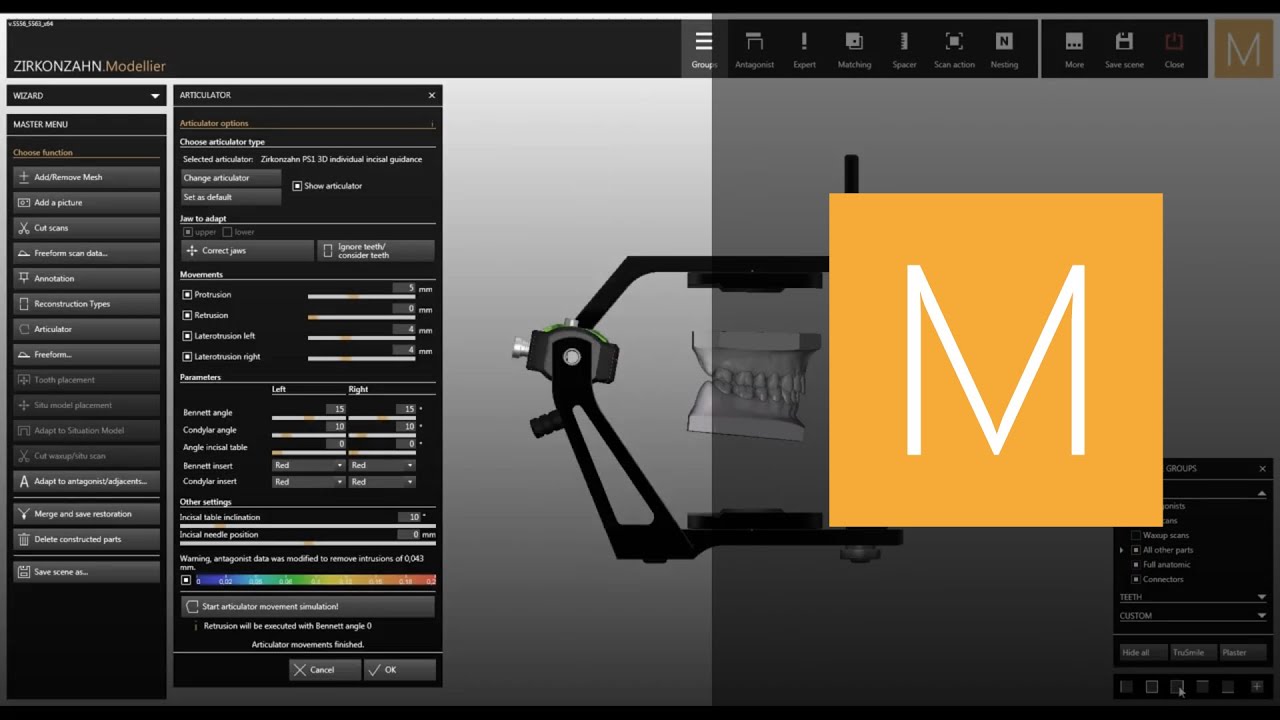Open left Bennett insert dropdown
The width and height of the screenshot is (1280, 720).
pos(308,465)
